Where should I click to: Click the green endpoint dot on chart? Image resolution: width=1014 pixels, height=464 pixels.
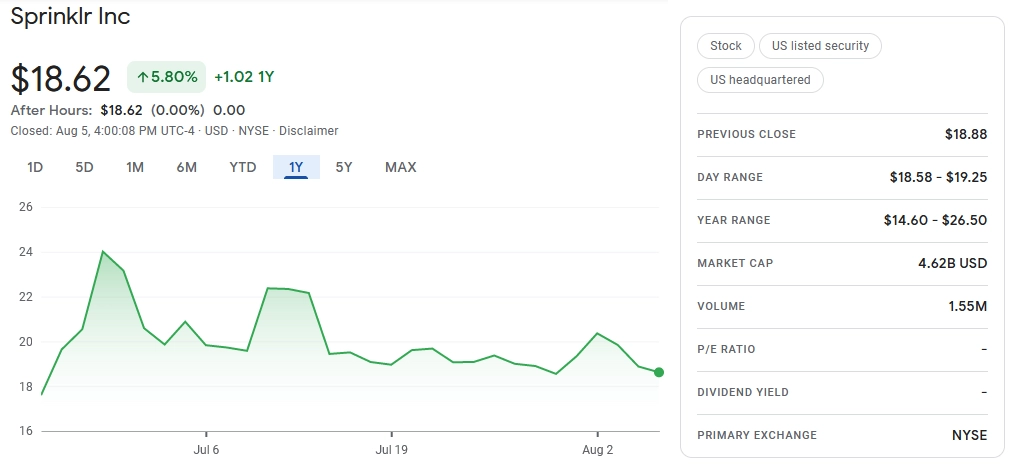(658, 372)
